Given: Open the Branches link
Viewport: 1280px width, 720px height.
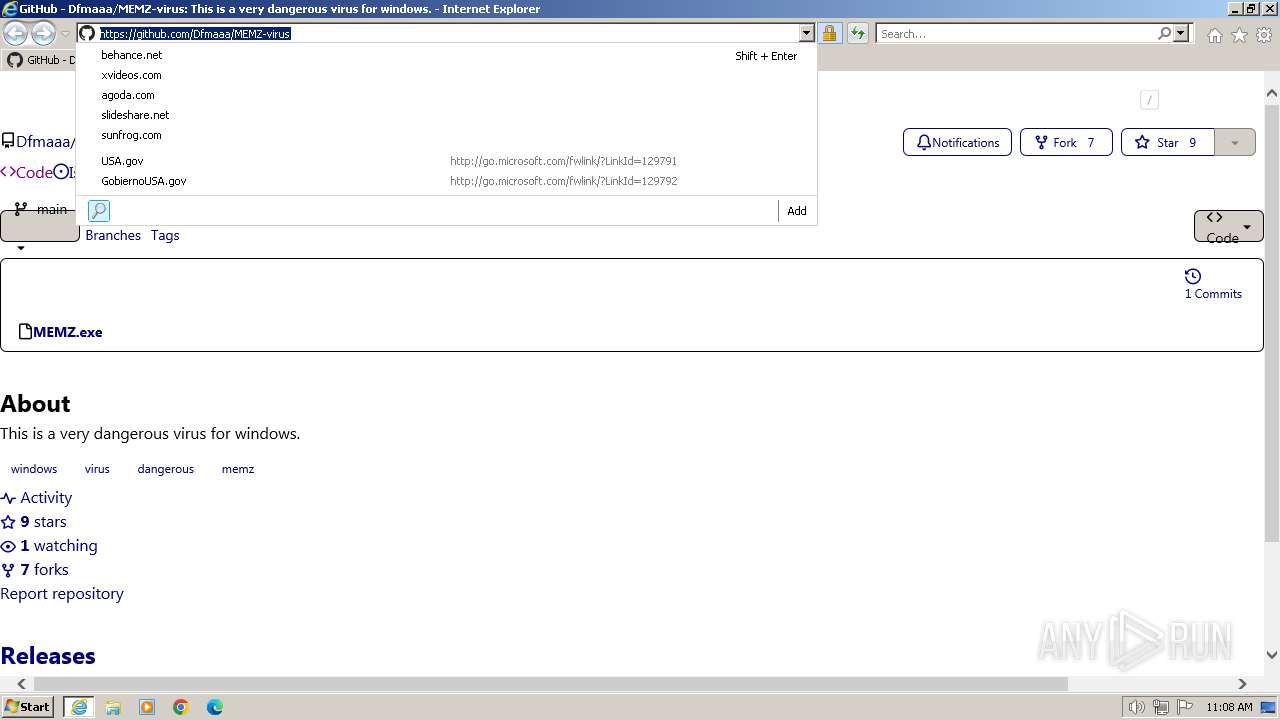Looking at the screenshot, I should 113,235.
